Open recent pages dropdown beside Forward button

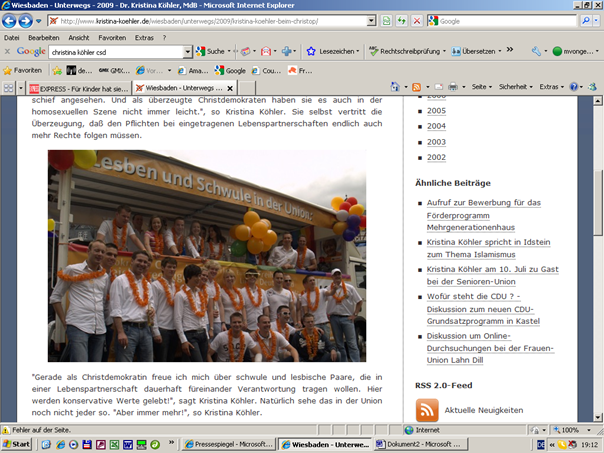click(x=39, y=21)
